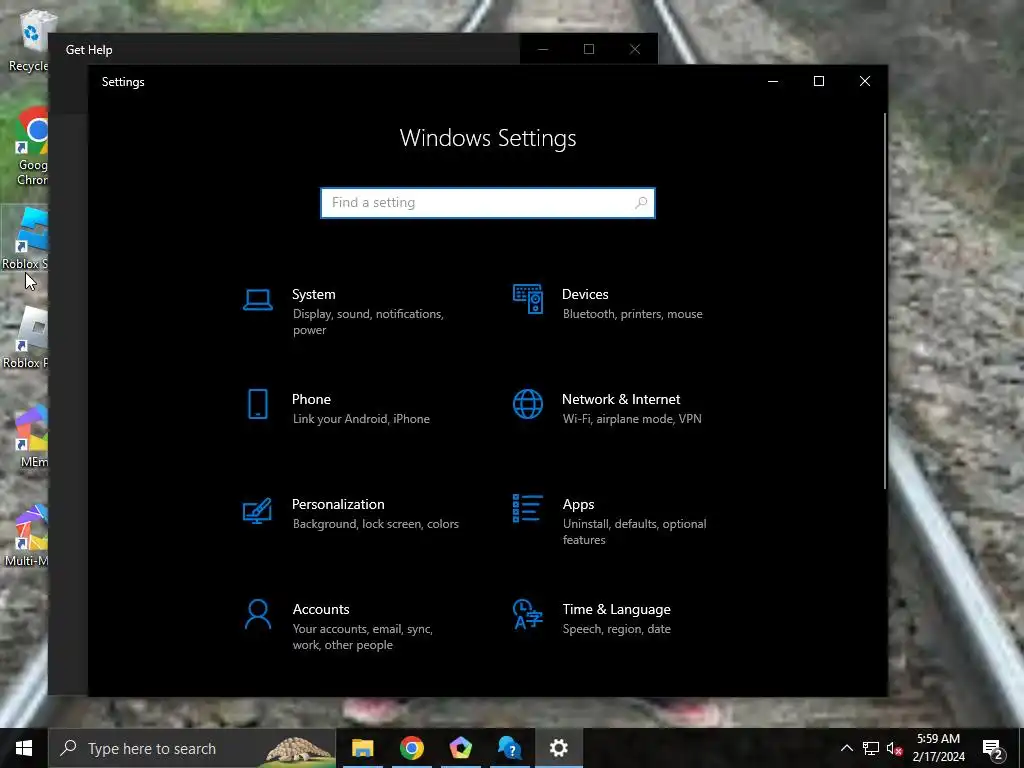
Task: Select the Google Chrome desktop shortcut
Action: pos(31,146)
